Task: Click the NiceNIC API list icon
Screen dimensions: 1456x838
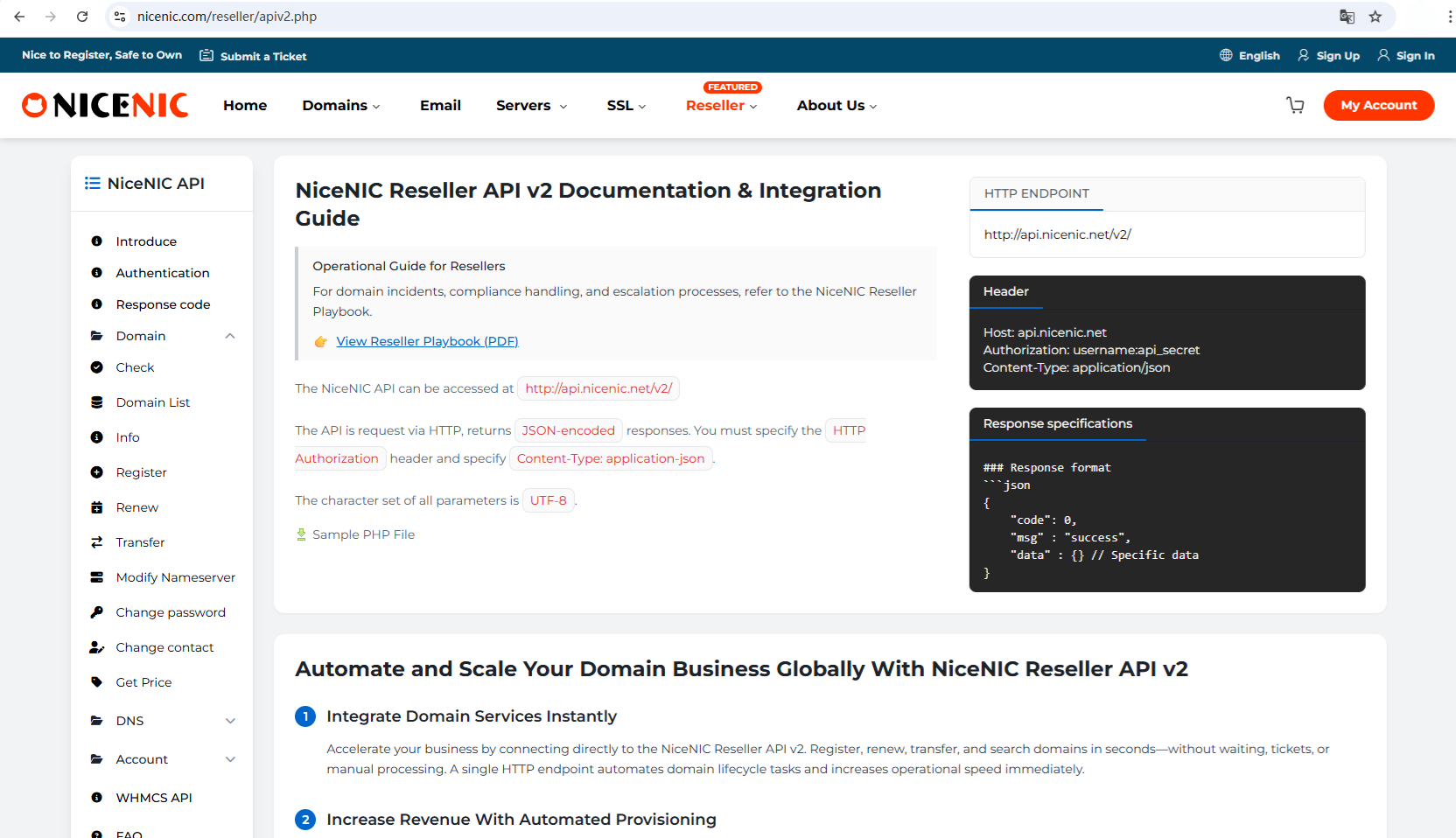Action: click(92, 183)
